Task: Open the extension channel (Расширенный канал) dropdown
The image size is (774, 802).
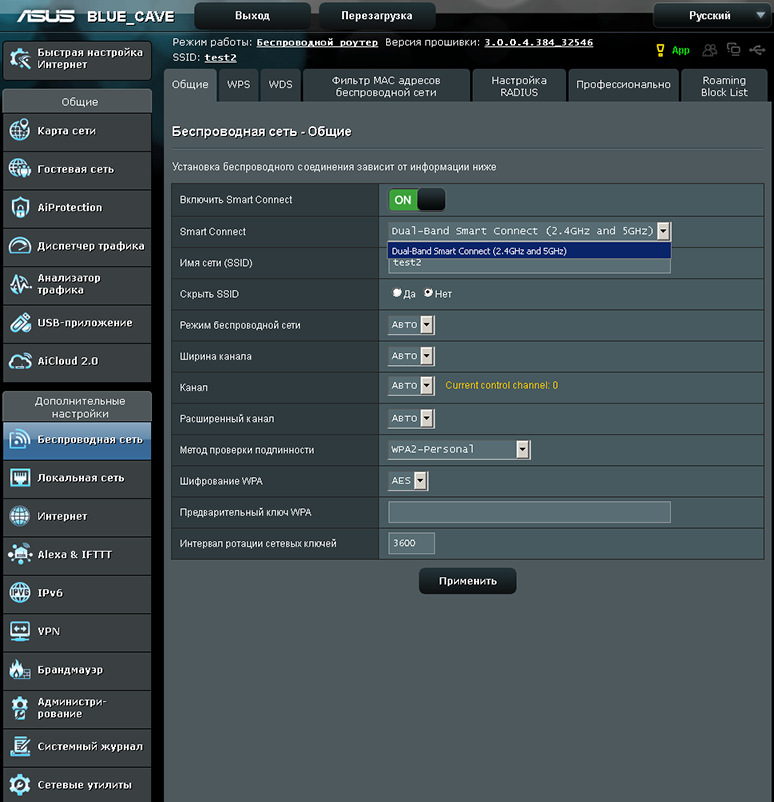Action: point(411,418)
